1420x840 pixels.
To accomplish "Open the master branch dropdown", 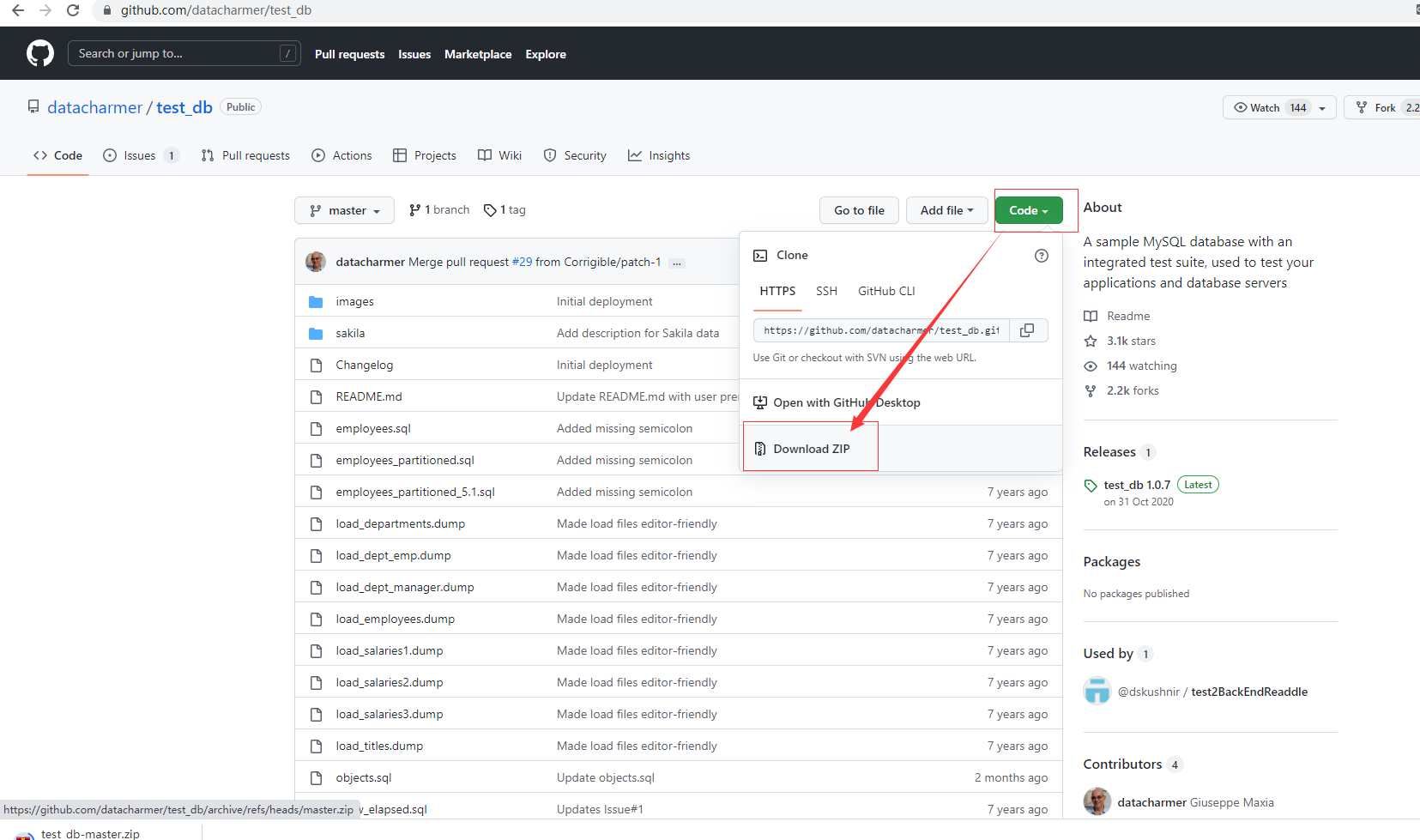I will (x=344, y=210).
